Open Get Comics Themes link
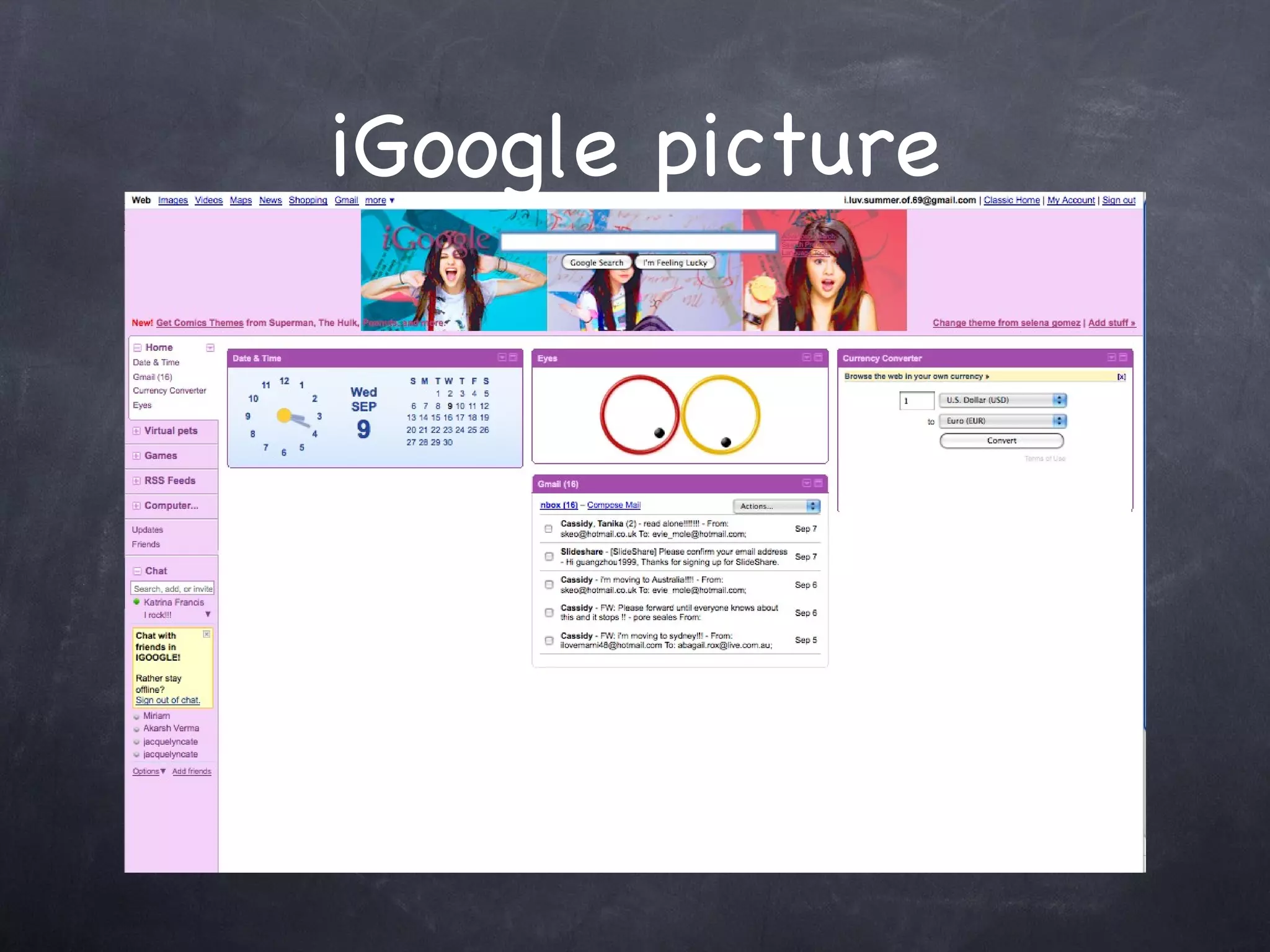 click(x=200, y=323)
